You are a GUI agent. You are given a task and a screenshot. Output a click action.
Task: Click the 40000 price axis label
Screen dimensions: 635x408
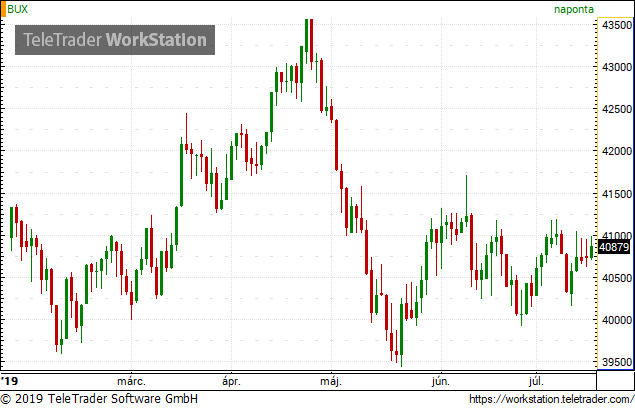[616, 320]
